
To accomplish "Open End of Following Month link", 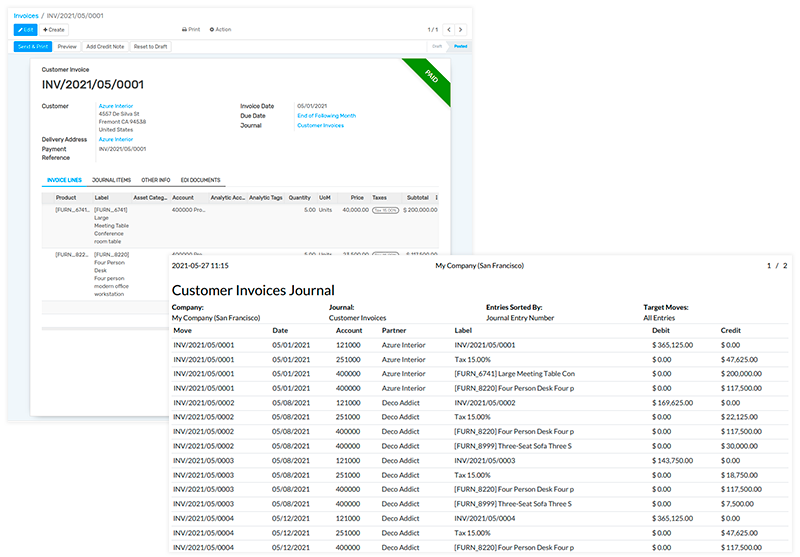I will [x=327, y=116].
